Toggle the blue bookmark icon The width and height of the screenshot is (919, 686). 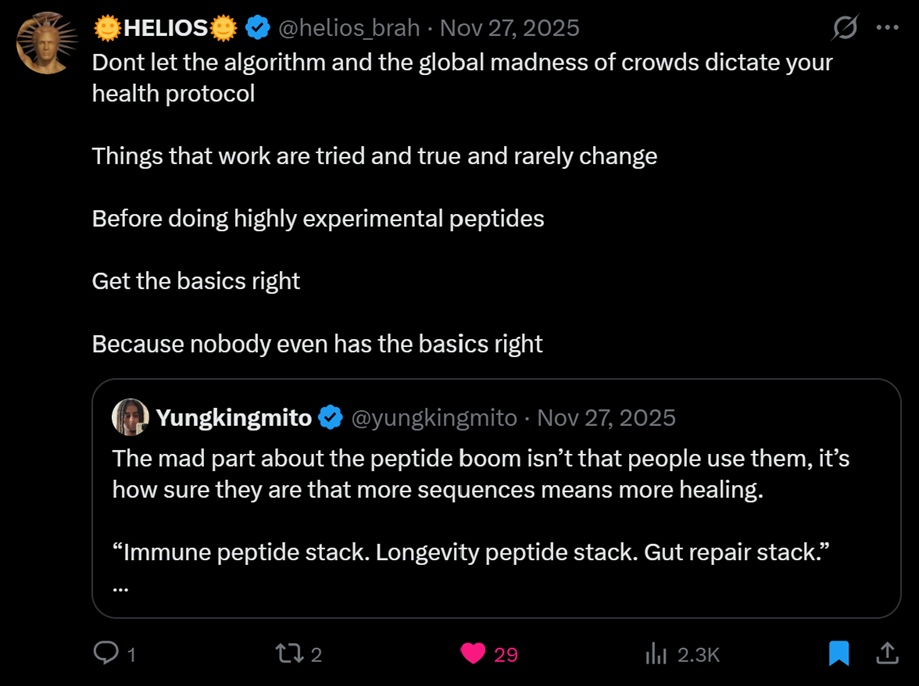click(x=839, y=654)
